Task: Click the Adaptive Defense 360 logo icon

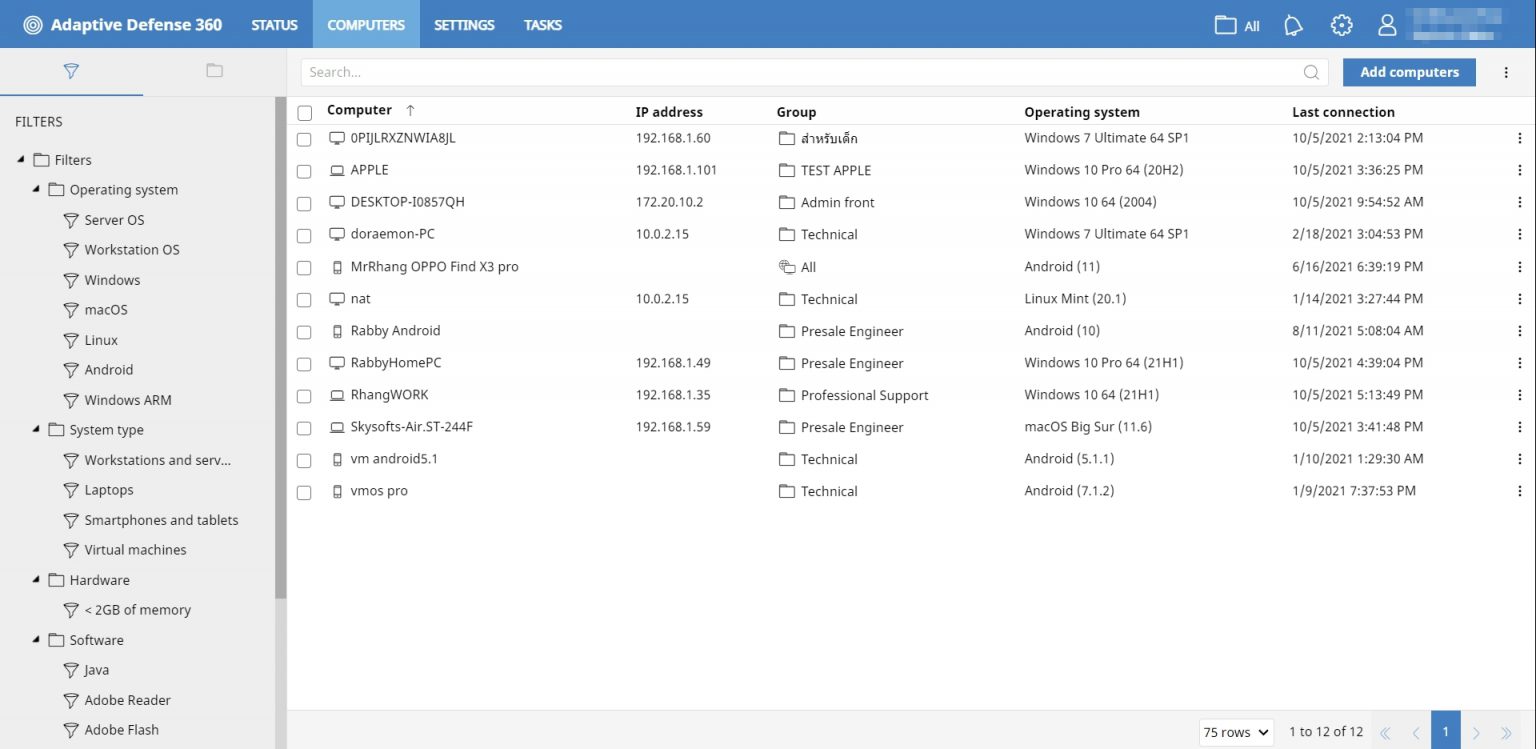Action: [x=33, y=25]
